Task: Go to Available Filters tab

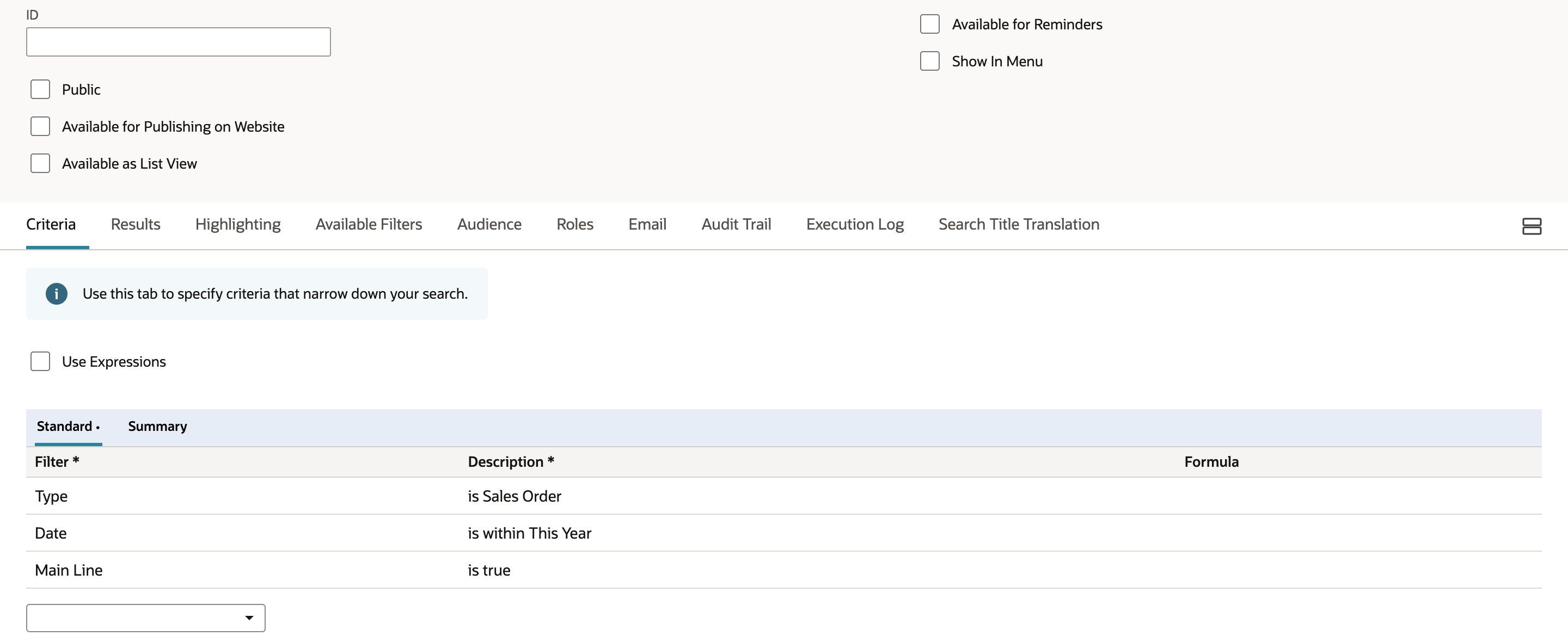Action: click(x=368, y=225)
